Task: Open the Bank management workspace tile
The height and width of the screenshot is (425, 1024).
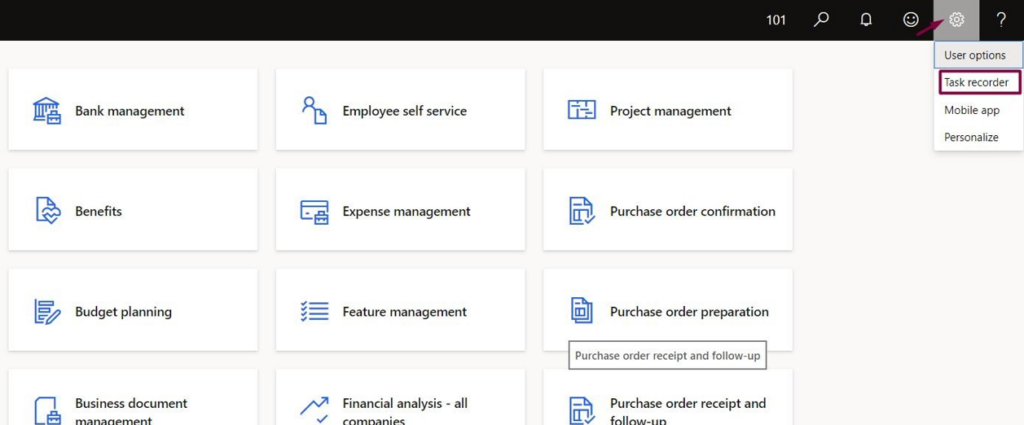Action: (133, 110)
